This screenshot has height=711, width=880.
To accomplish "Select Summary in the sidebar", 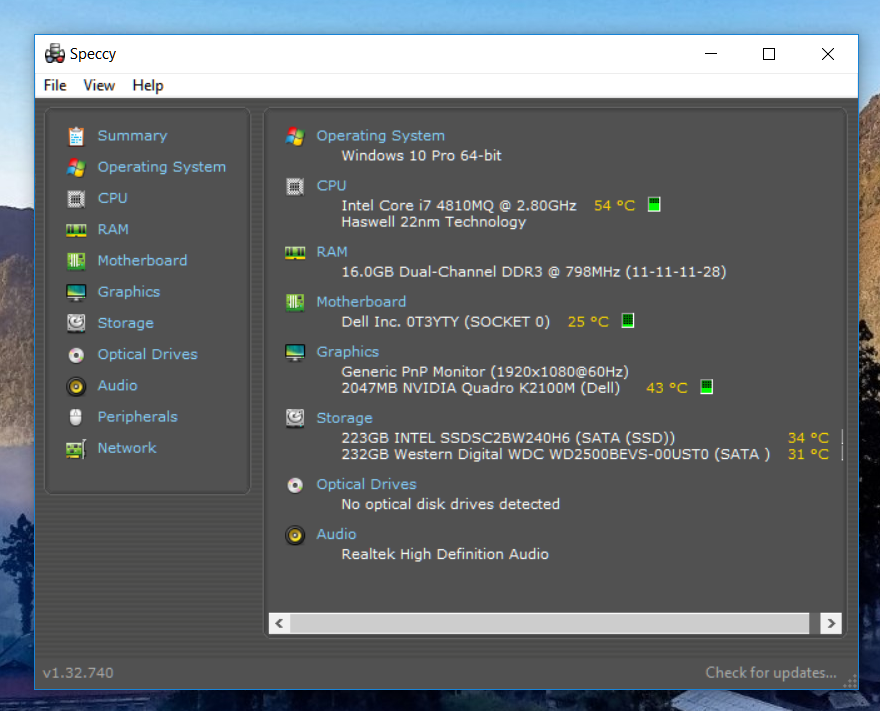I will [132, 136].
